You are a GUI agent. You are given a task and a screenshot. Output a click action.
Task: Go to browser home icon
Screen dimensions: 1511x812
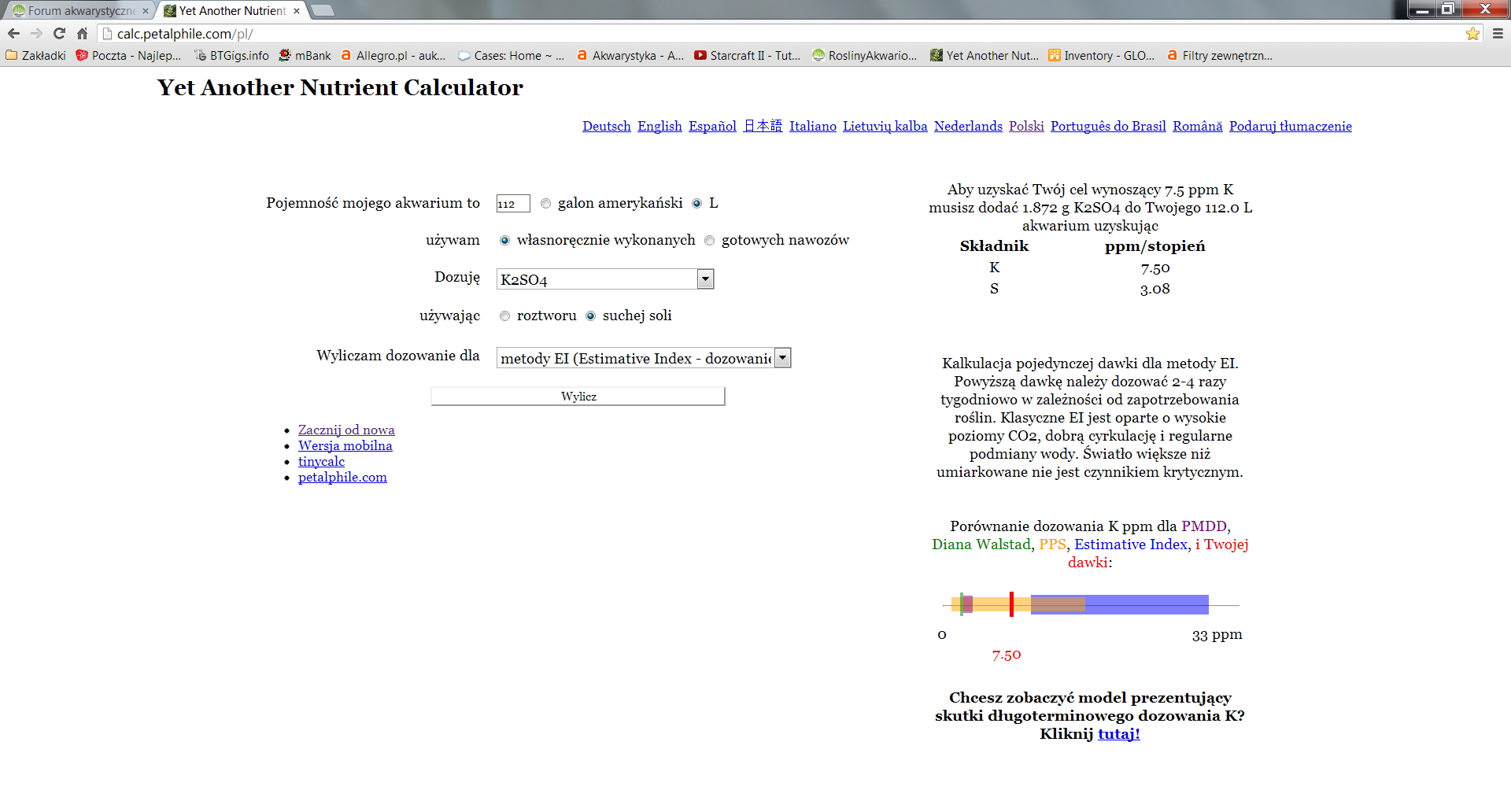coord(82,34)
